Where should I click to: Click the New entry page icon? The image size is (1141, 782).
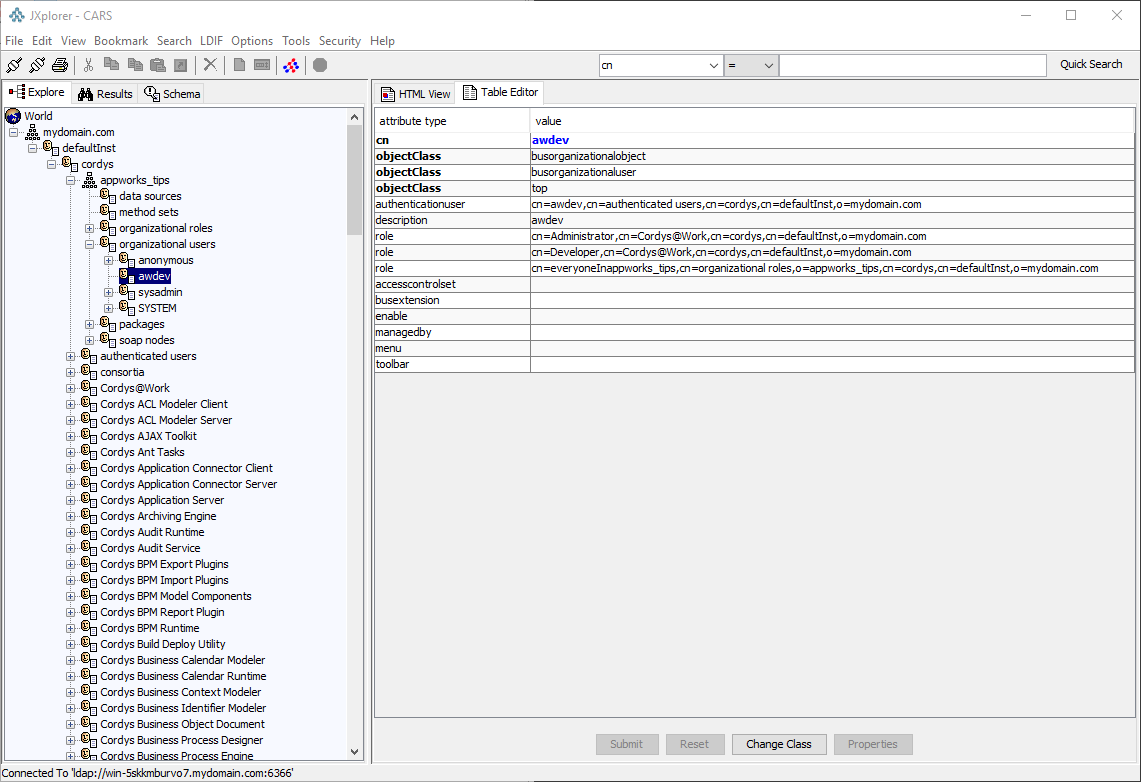pos(239,65)
